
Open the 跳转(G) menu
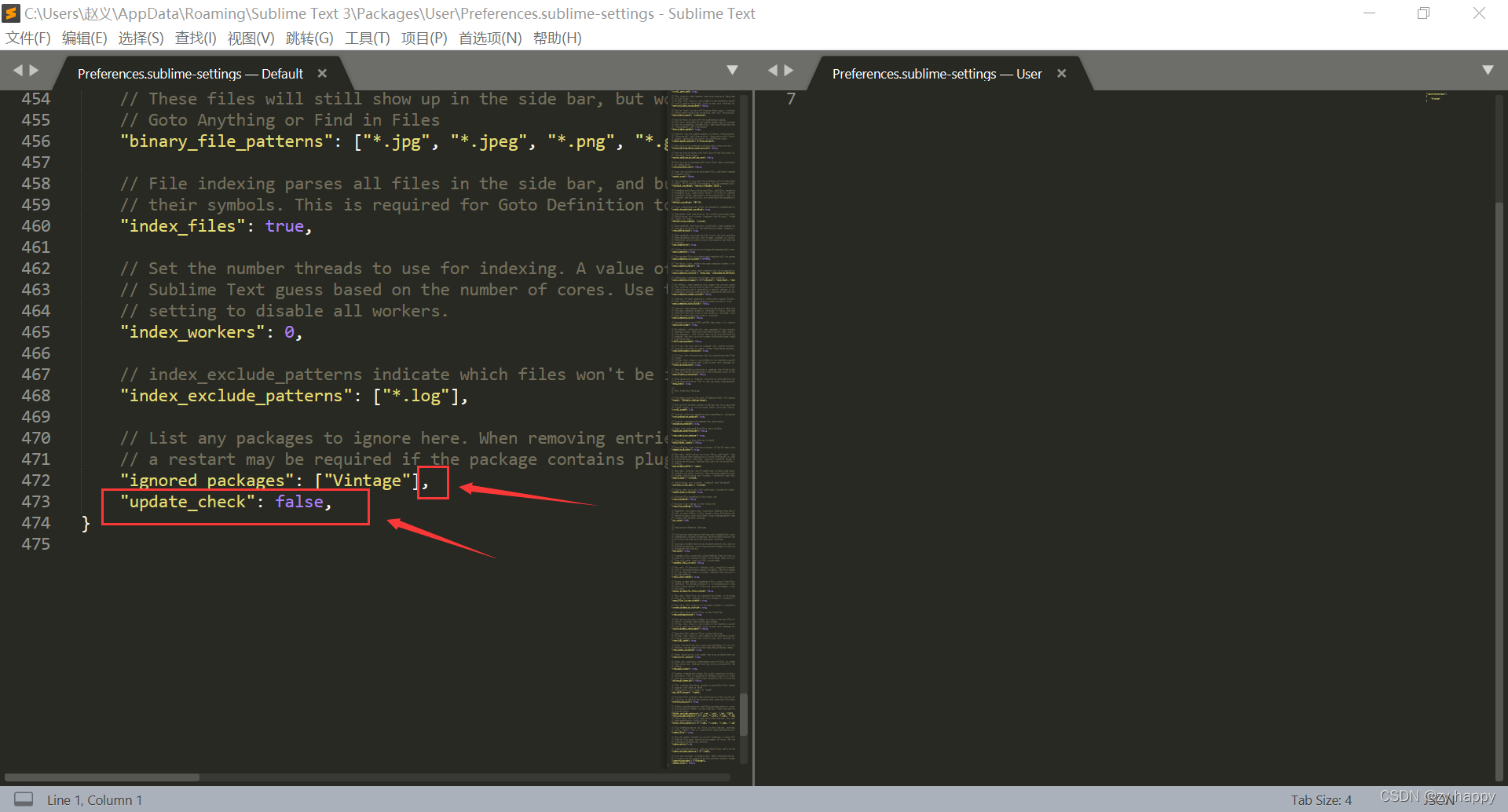[309, 38]
